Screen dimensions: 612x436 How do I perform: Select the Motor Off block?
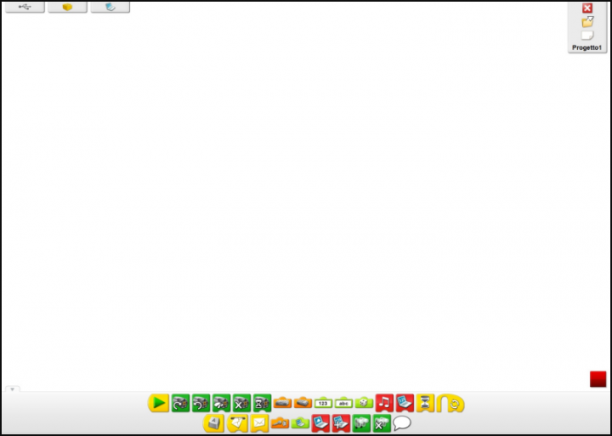coord(242,403)
